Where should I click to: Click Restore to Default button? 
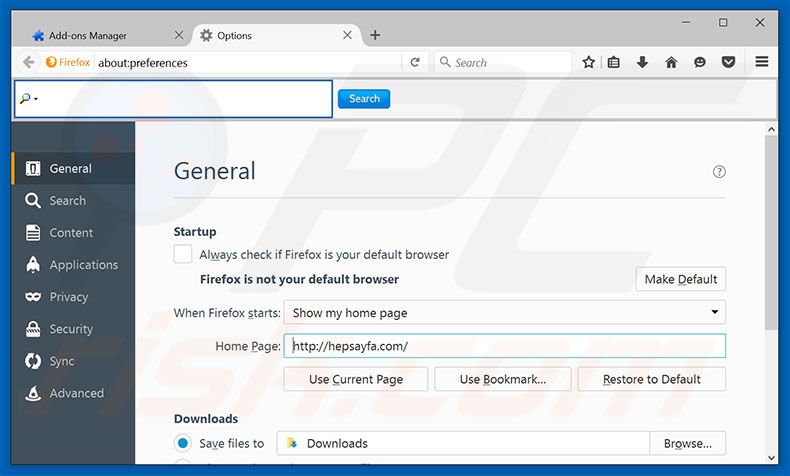click(651, 379)
